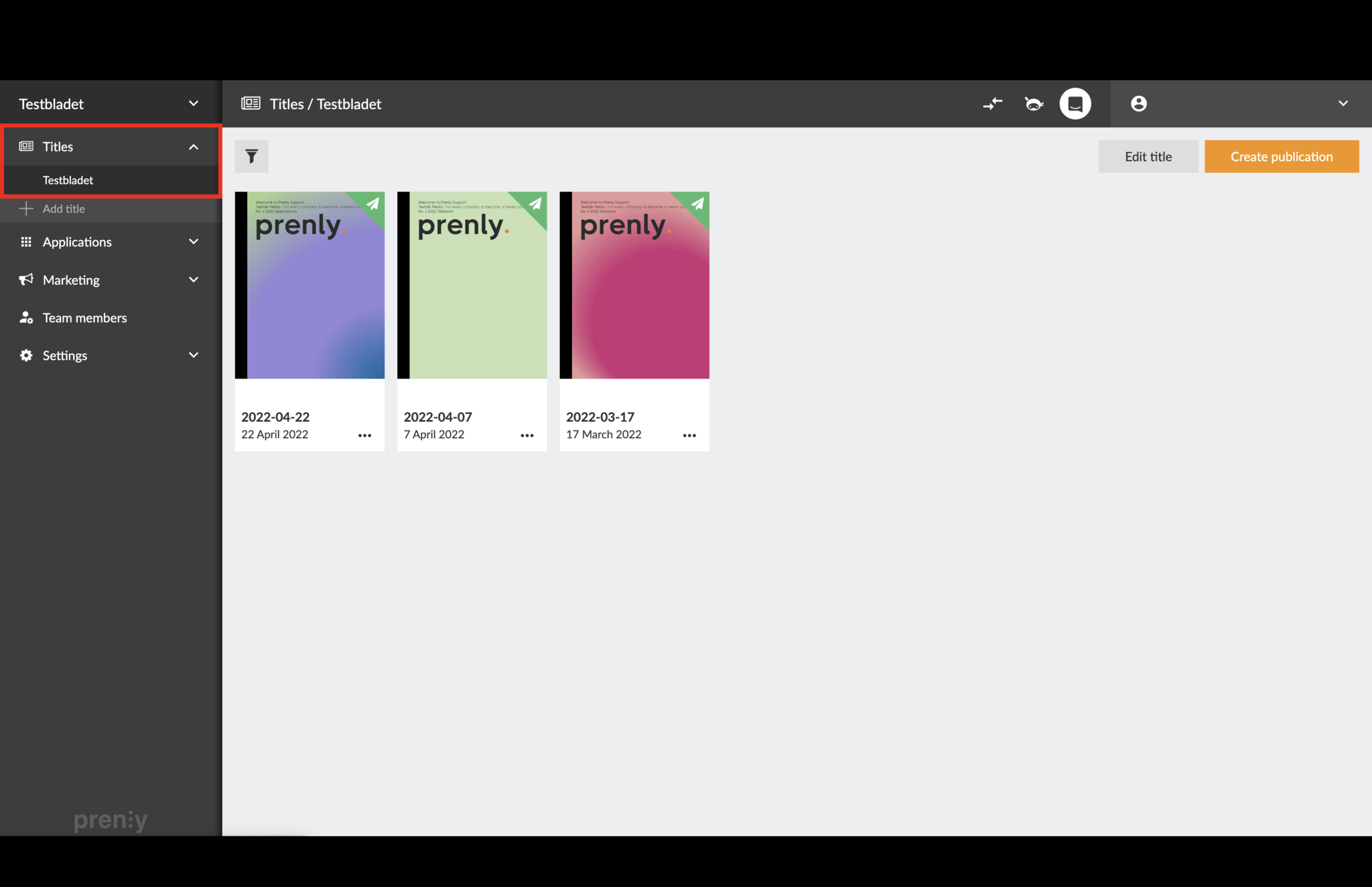The image size is (1372, 887).
Task: Open options menu for 2022-04-22 publication
Action: pyautogui.click(x=364, y=435)
